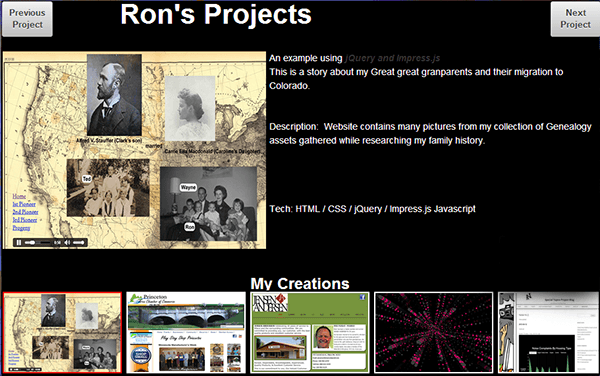Go to Next Project
The width and height of the screenshot is (600, 376).
coord(575,19)
